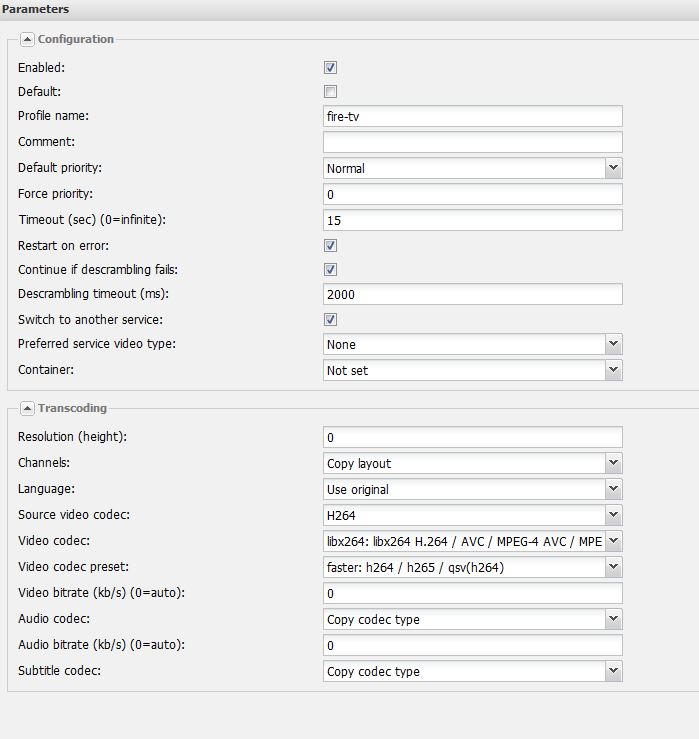Open Preferred service video type dropdown
The width and height of the screenshot is (699, 739).
click(613, 344)
